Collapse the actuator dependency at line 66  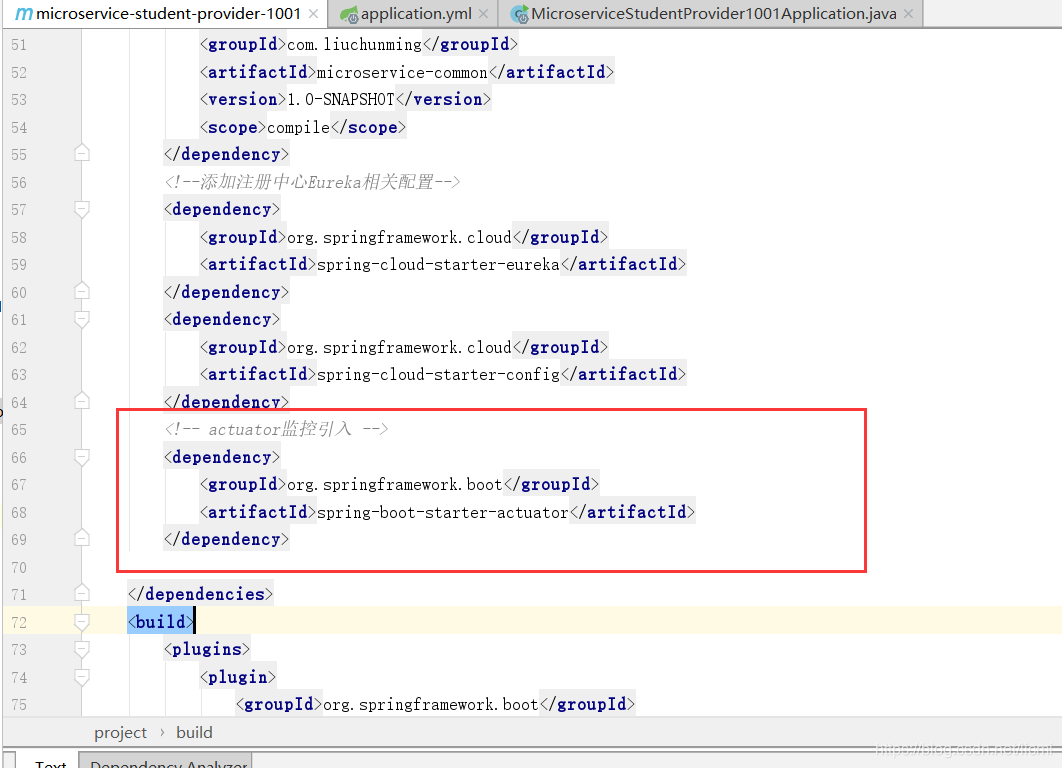click(81, 457)
